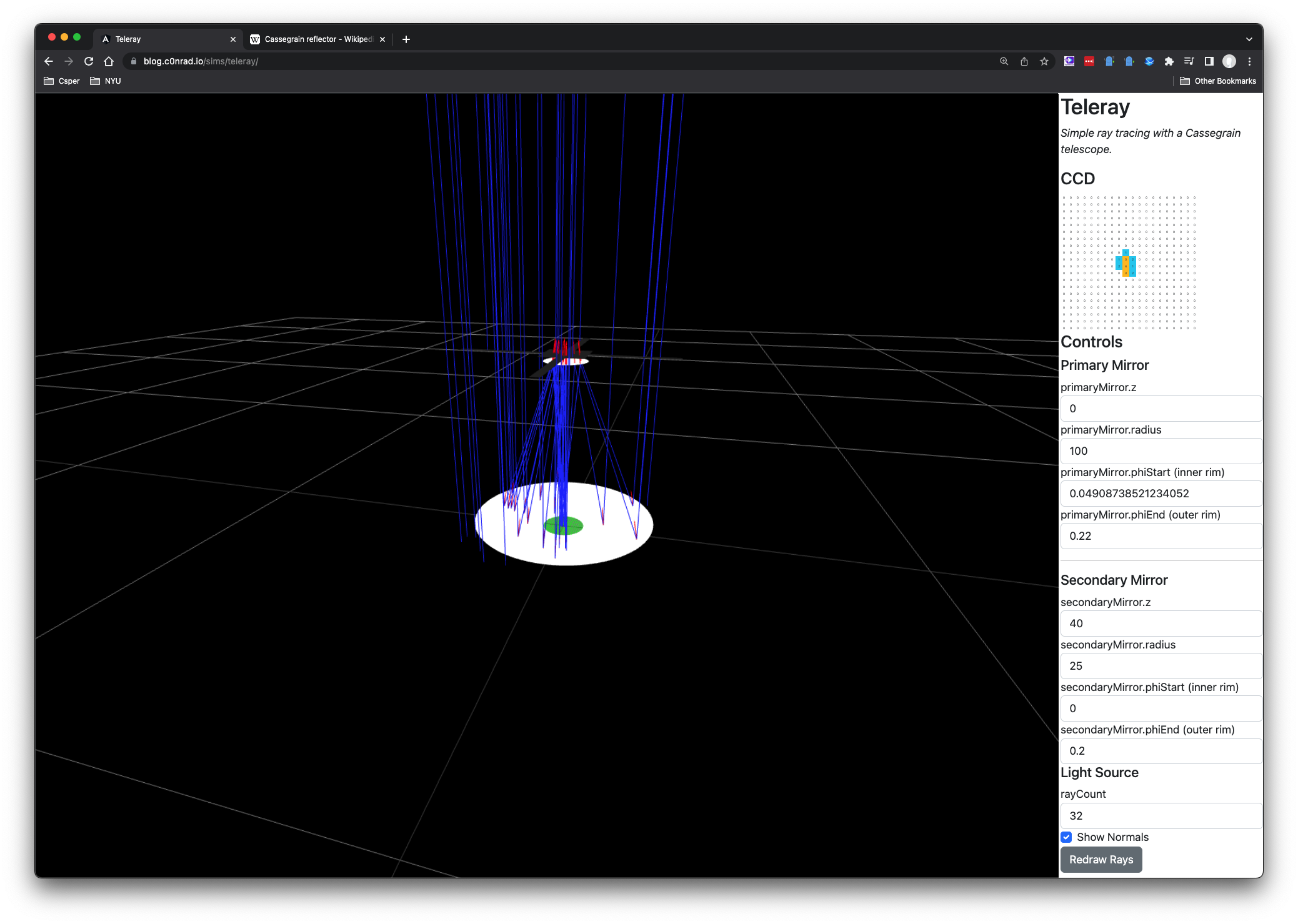Viewport: 1298px width, 924px height.
Task: Reload the Teleray page
Action: click(89, 61)
